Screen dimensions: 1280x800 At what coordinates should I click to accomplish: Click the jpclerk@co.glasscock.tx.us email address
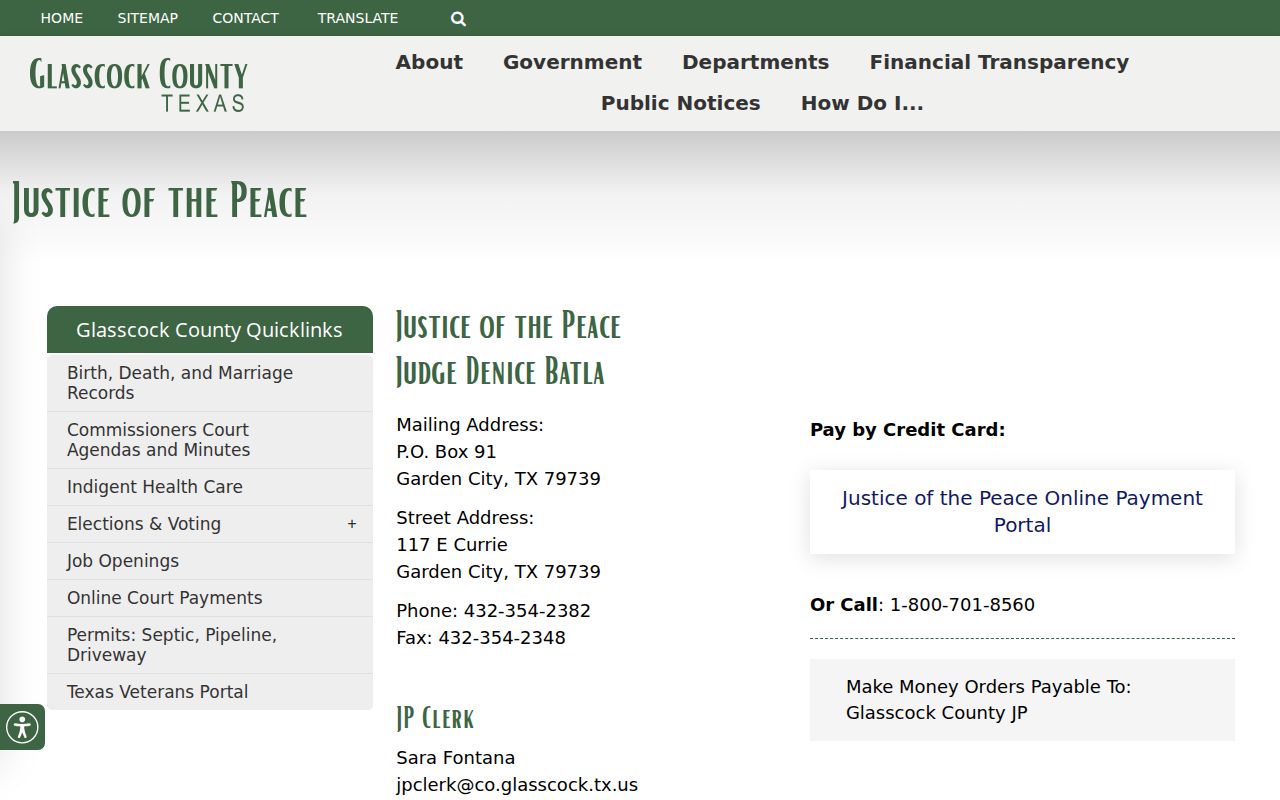tap(517, 785)
